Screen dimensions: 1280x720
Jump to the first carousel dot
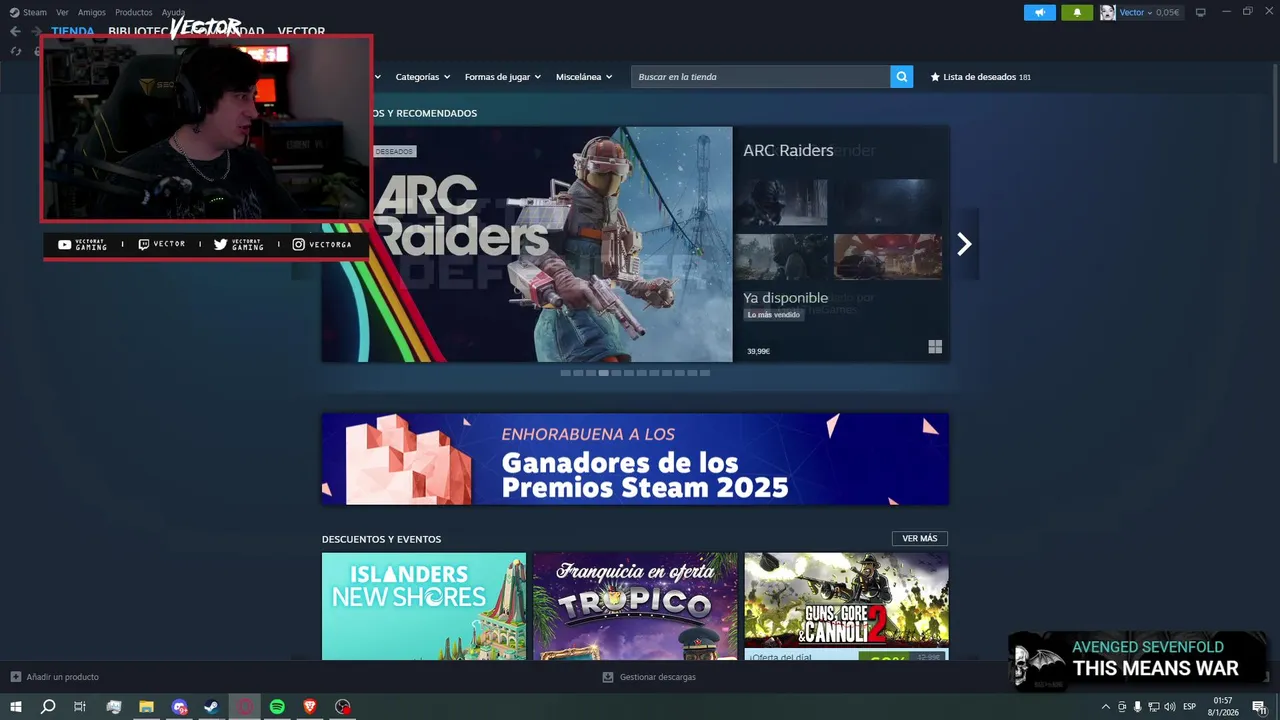565,373
